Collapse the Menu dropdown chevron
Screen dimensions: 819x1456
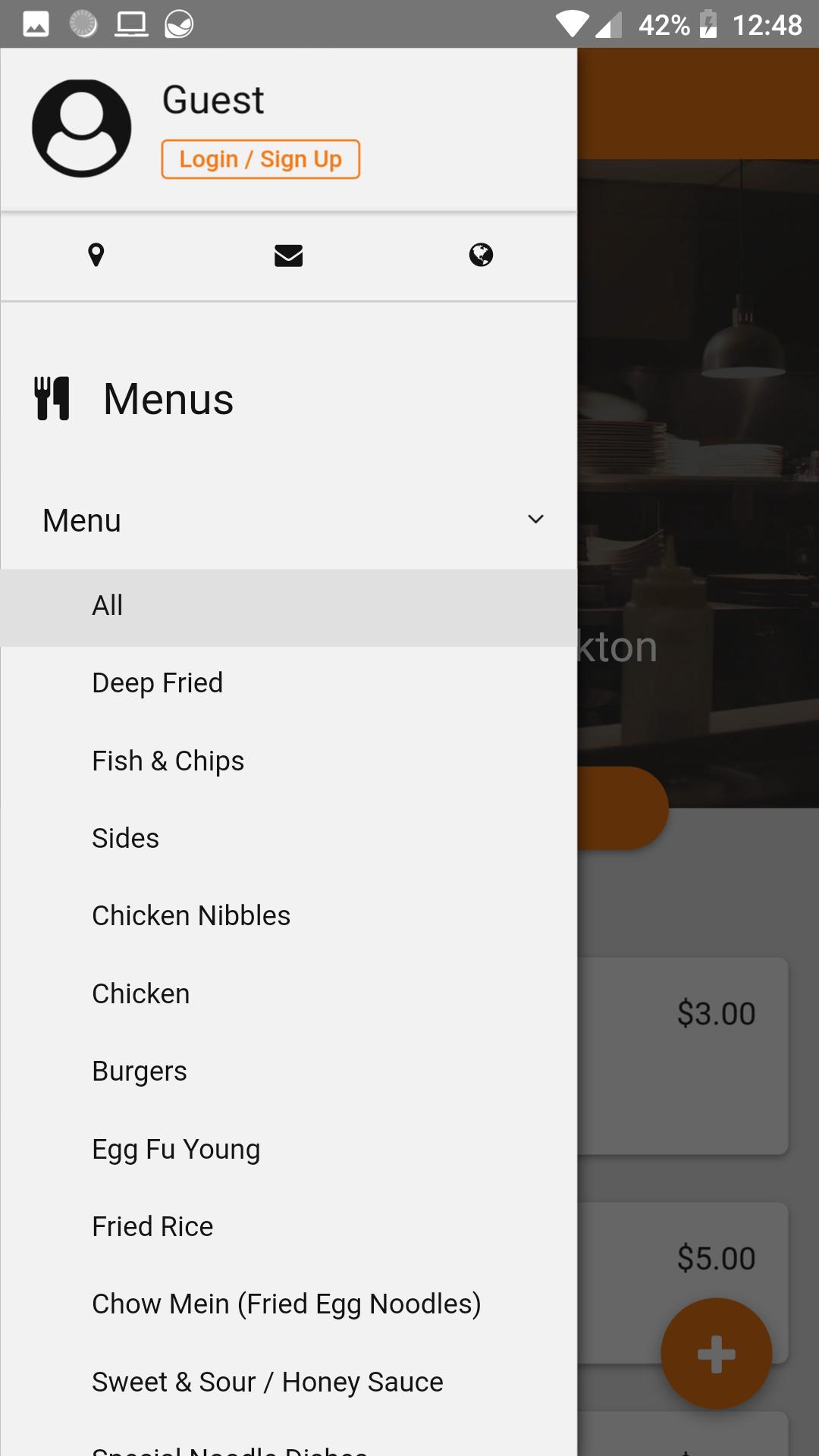(535, 519)
